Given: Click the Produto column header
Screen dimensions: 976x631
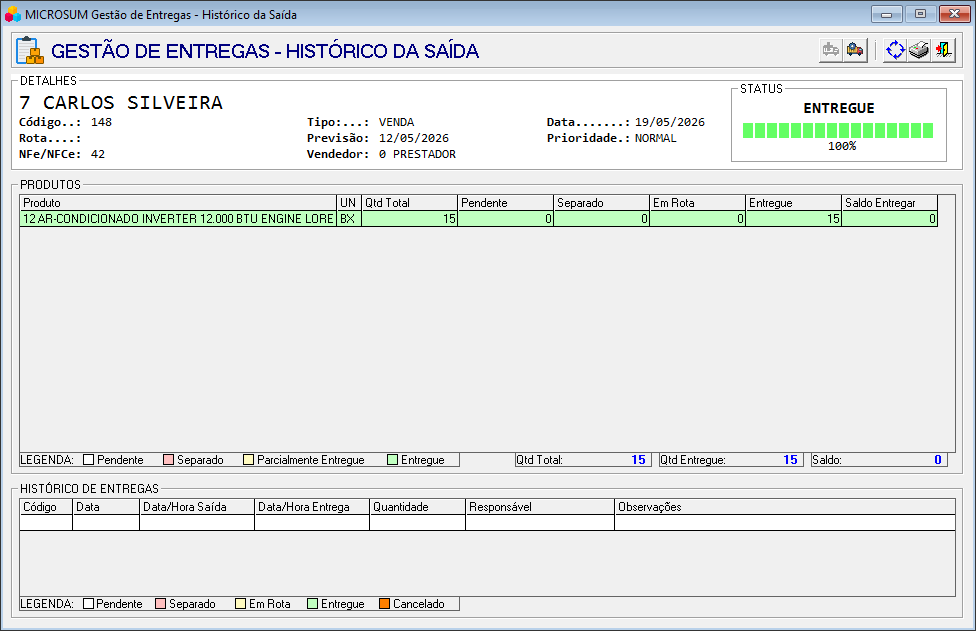Looking at the screenshot, I should [x=178, y=203].
